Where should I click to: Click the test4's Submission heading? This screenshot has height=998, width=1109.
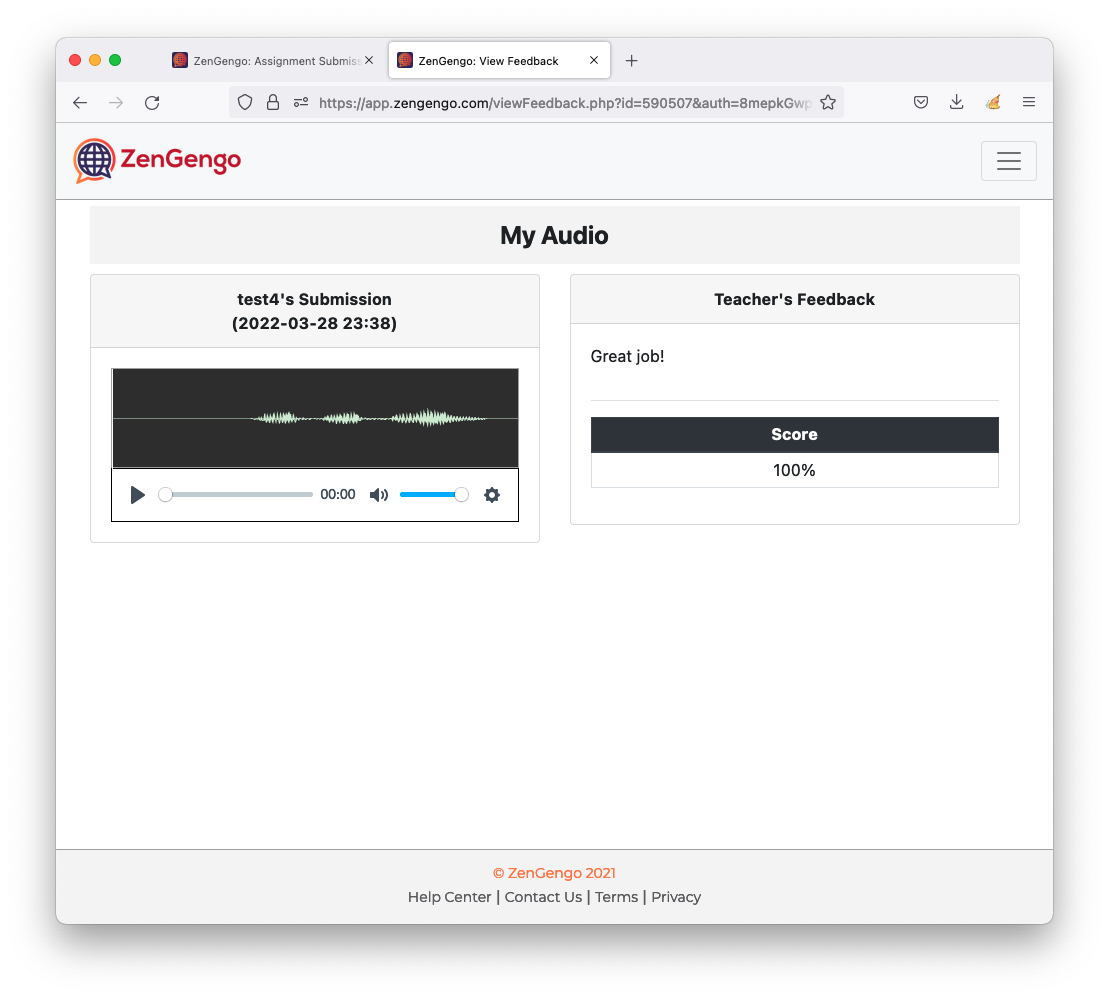coord(315,311)
